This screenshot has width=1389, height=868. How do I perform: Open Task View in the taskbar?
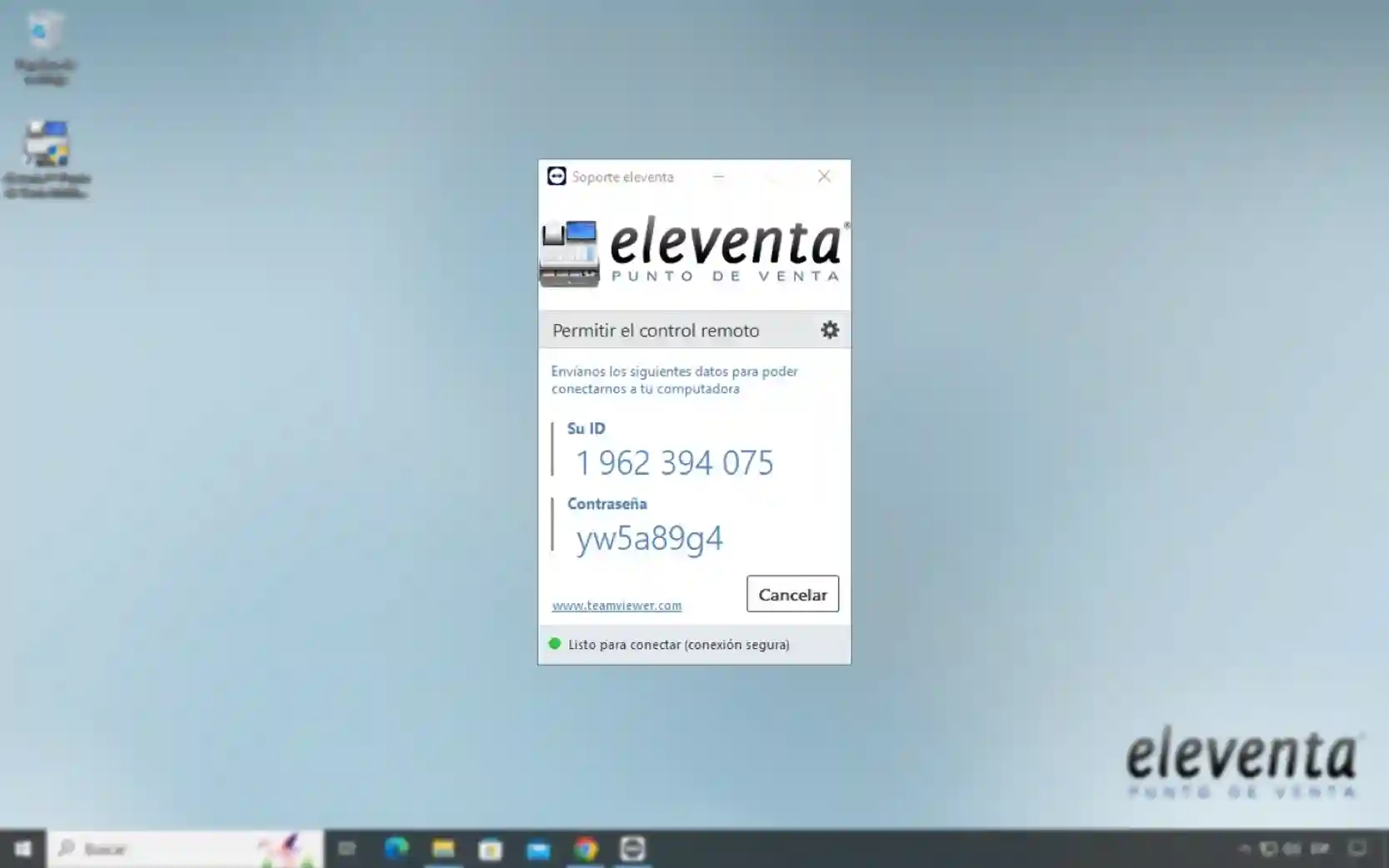(347, 849)
